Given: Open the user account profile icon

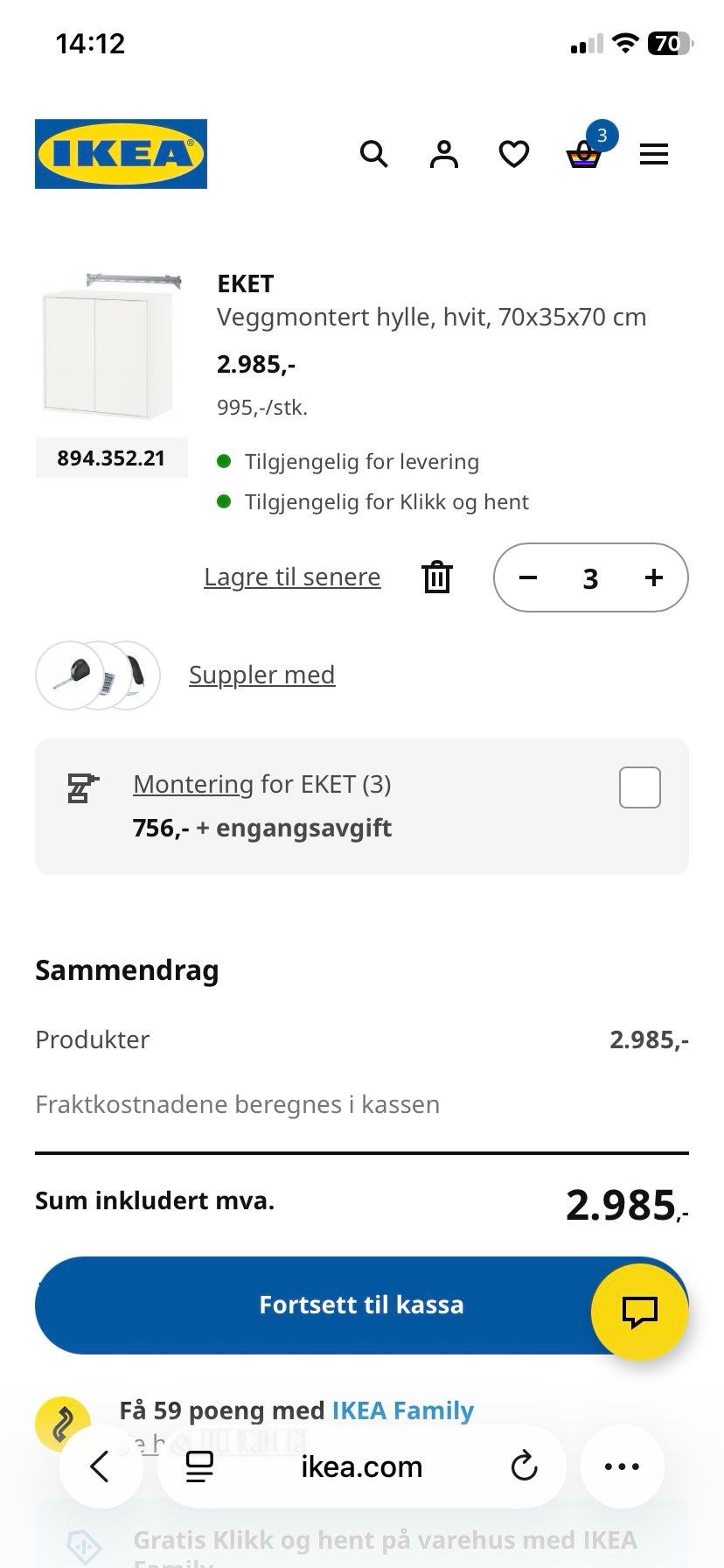Looking at the screenshot, I should click(x=444, y=154).
